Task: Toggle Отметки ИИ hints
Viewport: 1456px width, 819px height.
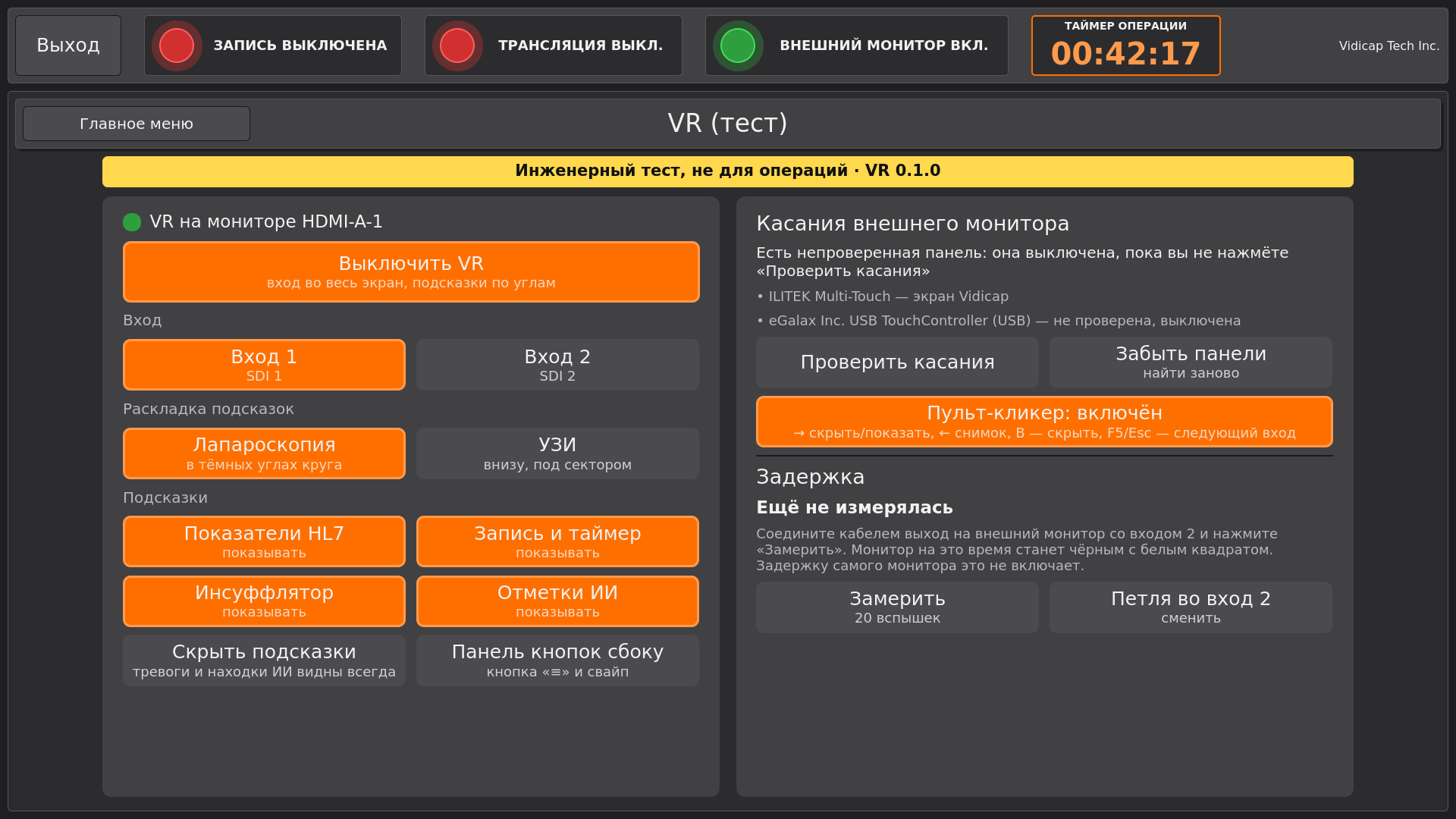Action: pos(557,601)
